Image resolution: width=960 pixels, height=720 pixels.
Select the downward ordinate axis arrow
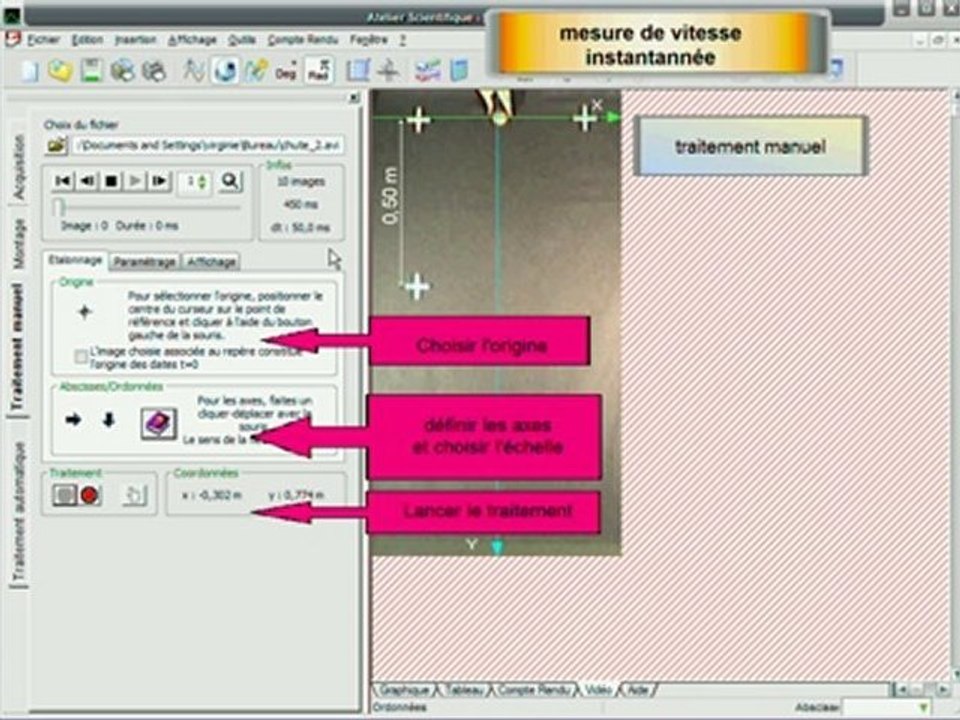(108, 420)
